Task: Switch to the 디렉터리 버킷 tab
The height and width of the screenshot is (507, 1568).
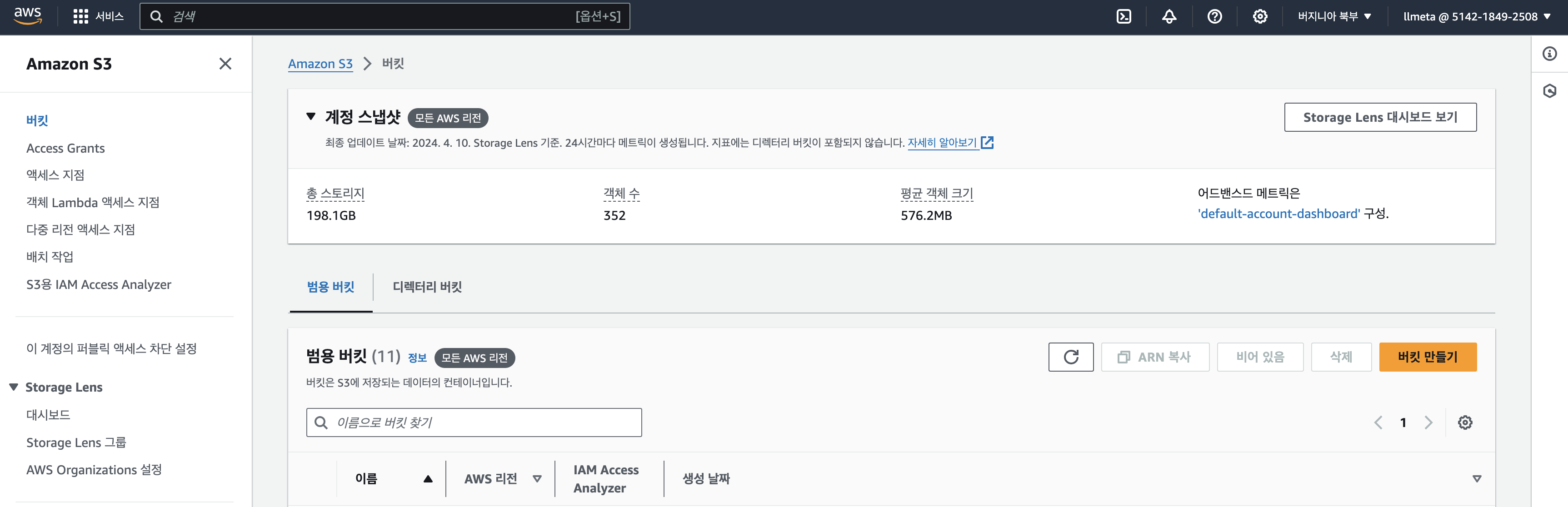Action: click(427, 287)
